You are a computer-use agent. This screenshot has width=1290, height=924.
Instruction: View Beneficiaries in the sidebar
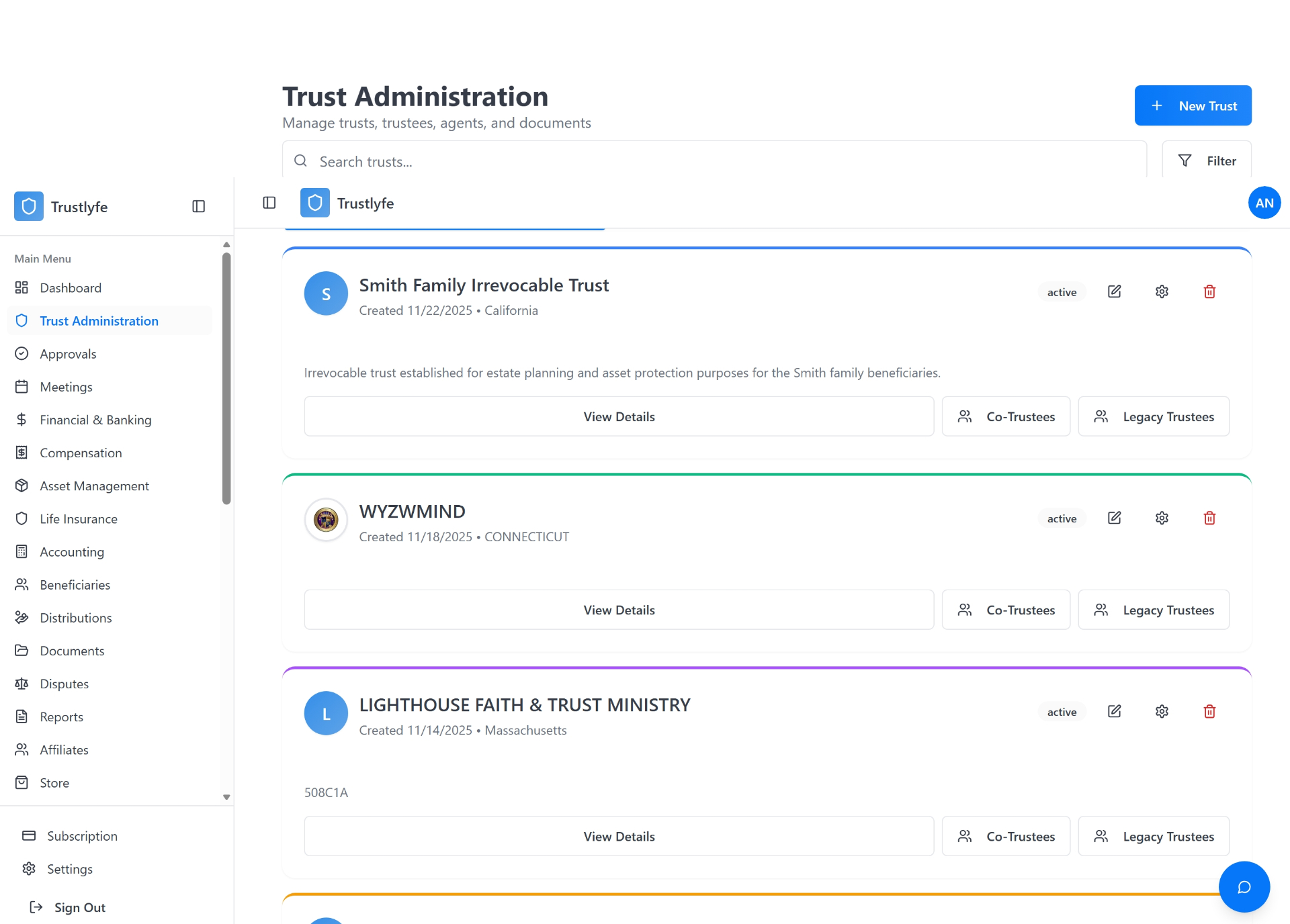point(110,584)
